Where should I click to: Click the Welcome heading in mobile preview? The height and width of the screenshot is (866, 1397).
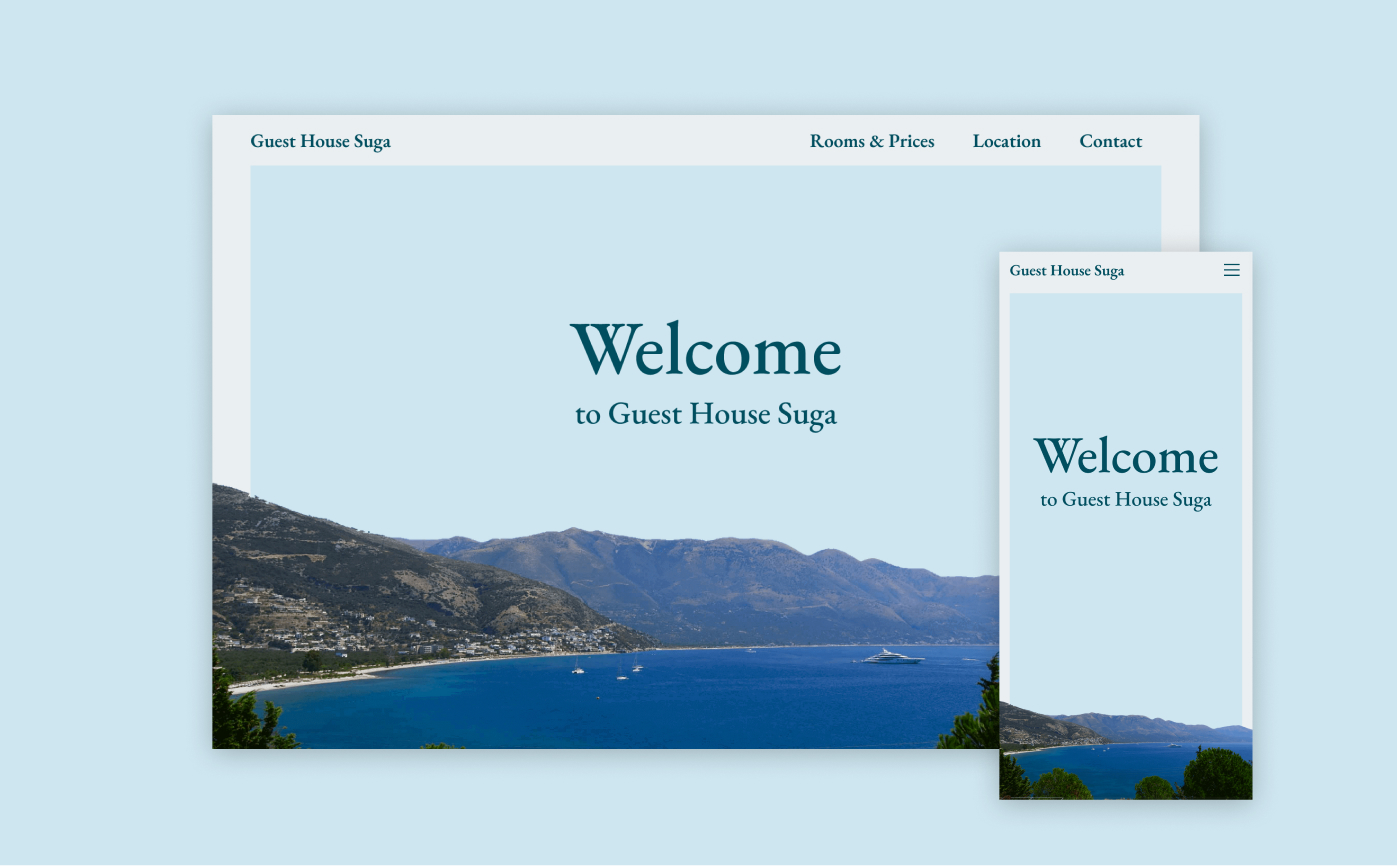(x=1125, y=457)
